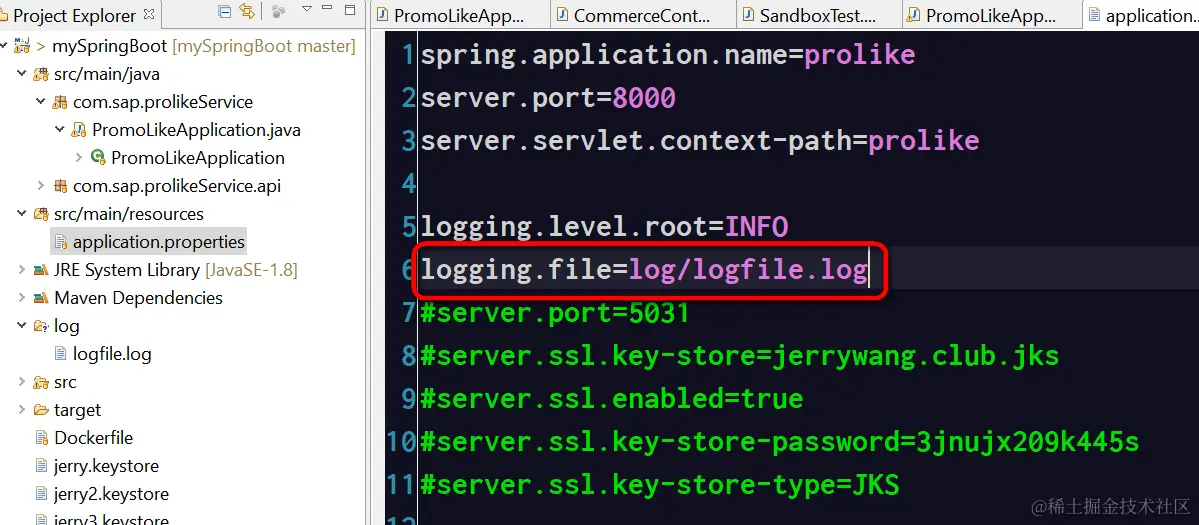Click the #server.ssl.key-store-password line
Viewport: 1199px width, 525px height.
(779, 442)
